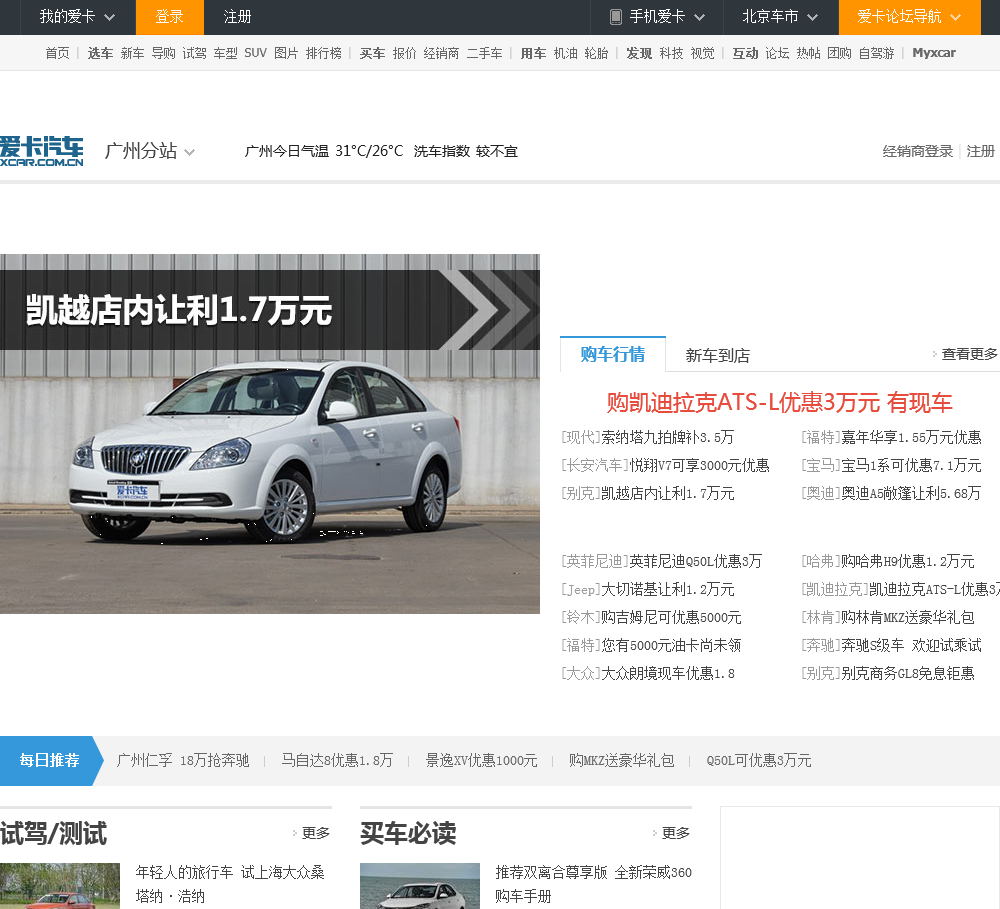The image size is (1000, 909).
Task: Open the 推荐双离合尊享版 全新荣威360 article
Action: point(593,884)
